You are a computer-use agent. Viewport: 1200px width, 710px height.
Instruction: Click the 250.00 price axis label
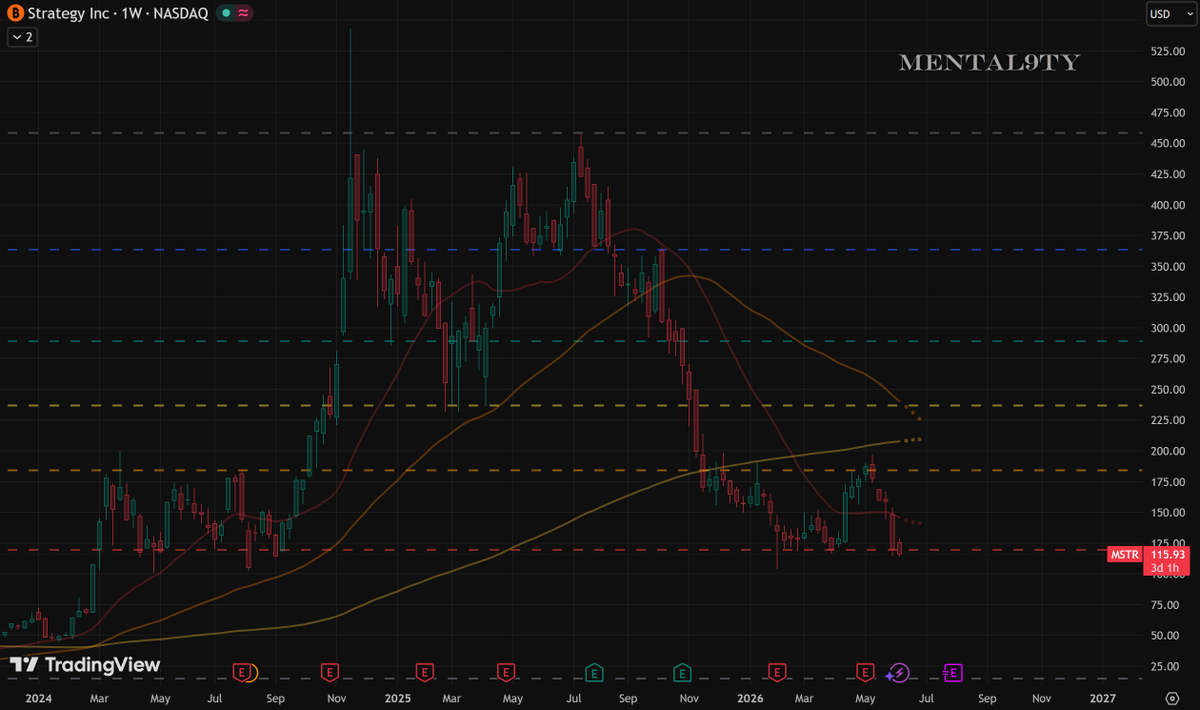click(x=1167, y=389)
